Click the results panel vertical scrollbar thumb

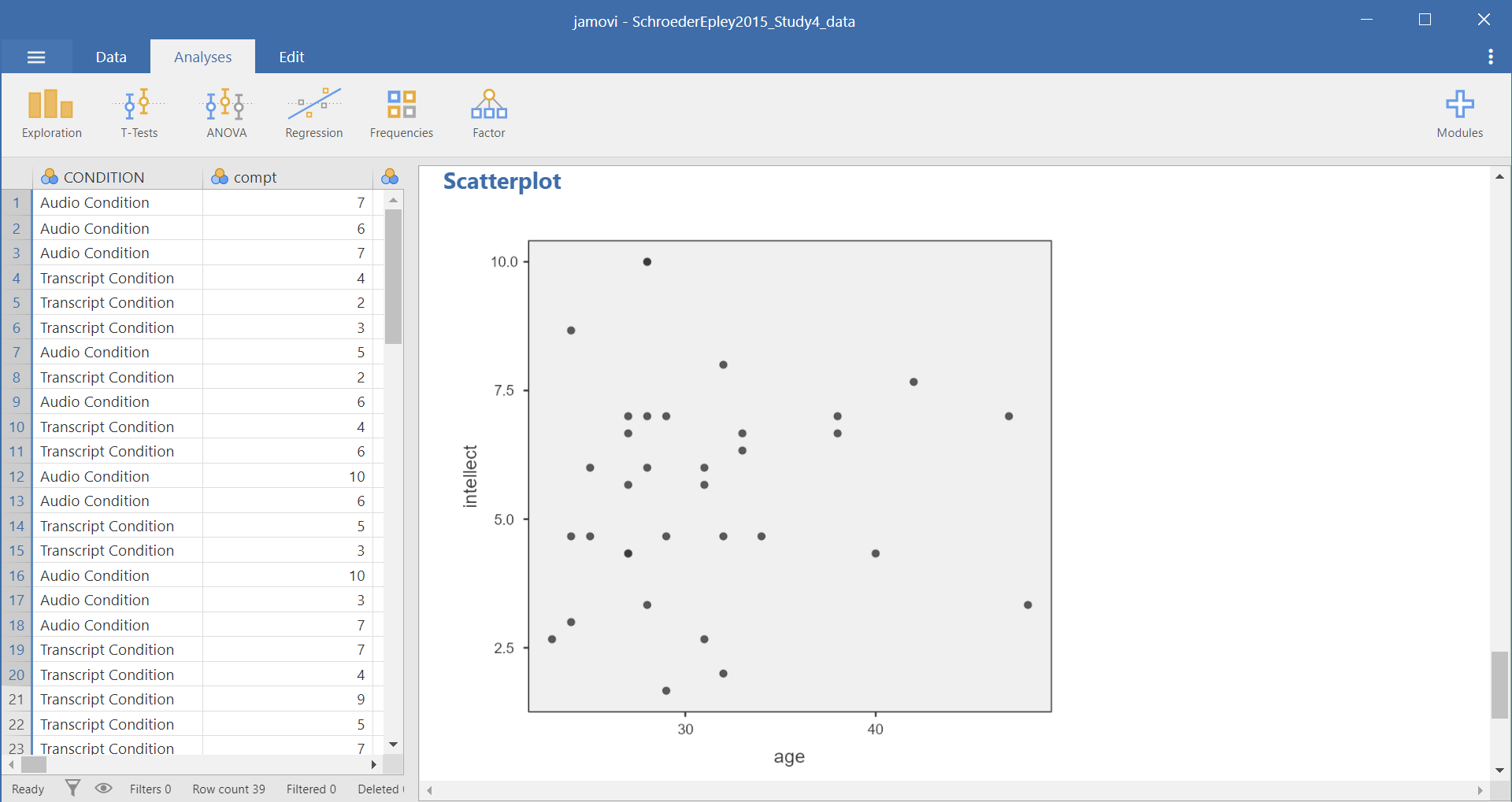click(x=1499, y=684)
